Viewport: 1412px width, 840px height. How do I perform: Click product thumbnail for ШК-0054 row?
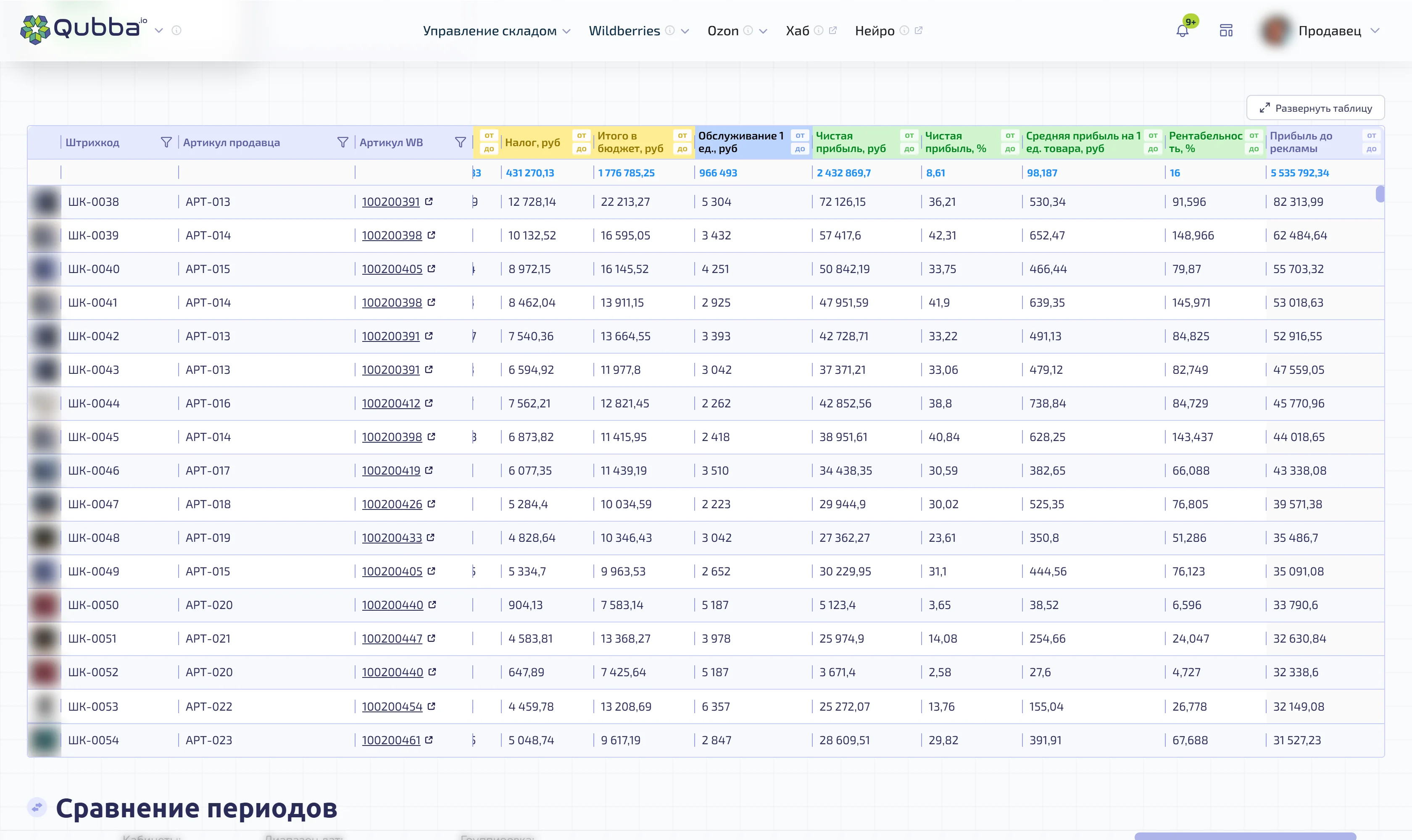(x=44, y=740)
